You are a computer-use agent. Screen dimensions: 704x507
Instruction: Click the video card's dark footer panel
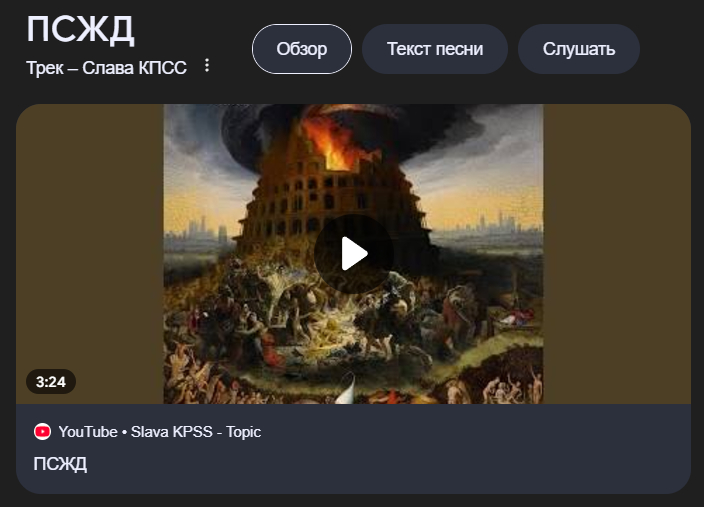tap(353, 449)
